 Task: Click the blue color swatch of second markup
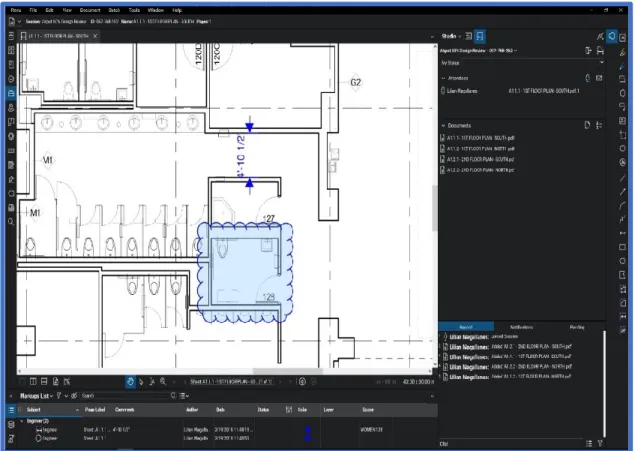tap(308, 438)
